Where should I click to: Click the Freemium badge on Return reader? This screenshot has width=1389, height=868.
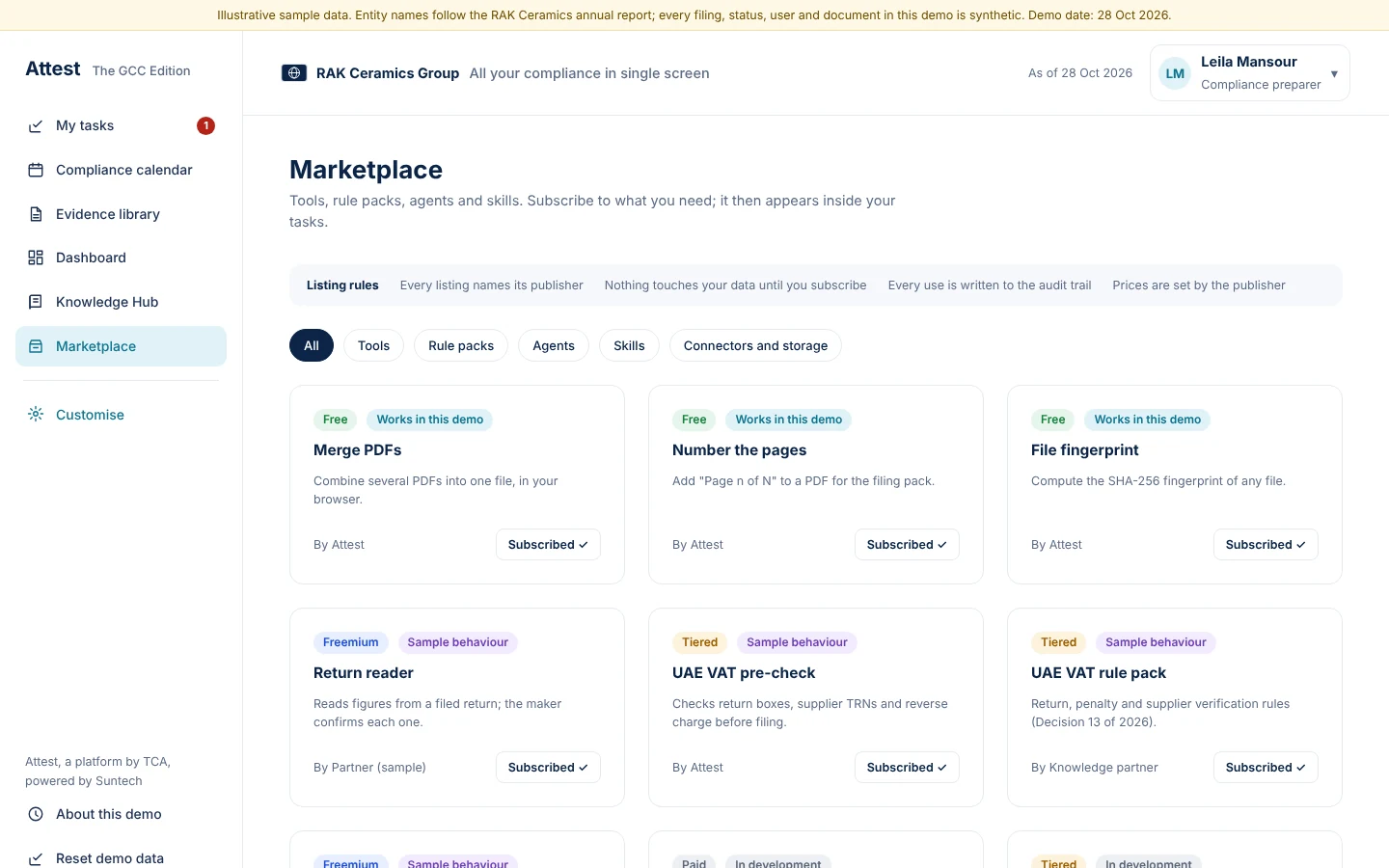point(350,642)
